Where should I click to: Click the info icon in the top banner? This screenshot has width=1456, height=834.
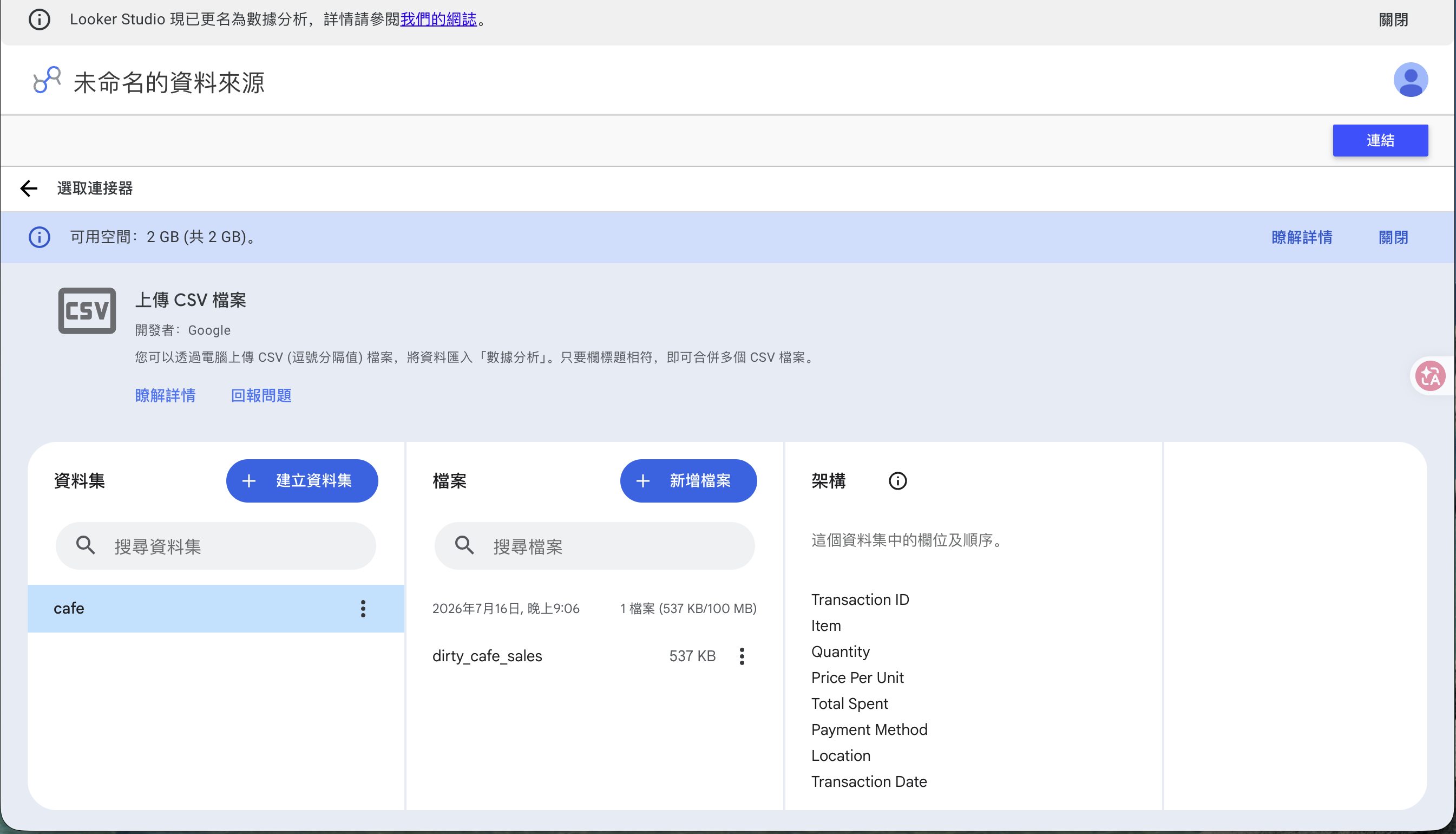click(x=39, y=19)
